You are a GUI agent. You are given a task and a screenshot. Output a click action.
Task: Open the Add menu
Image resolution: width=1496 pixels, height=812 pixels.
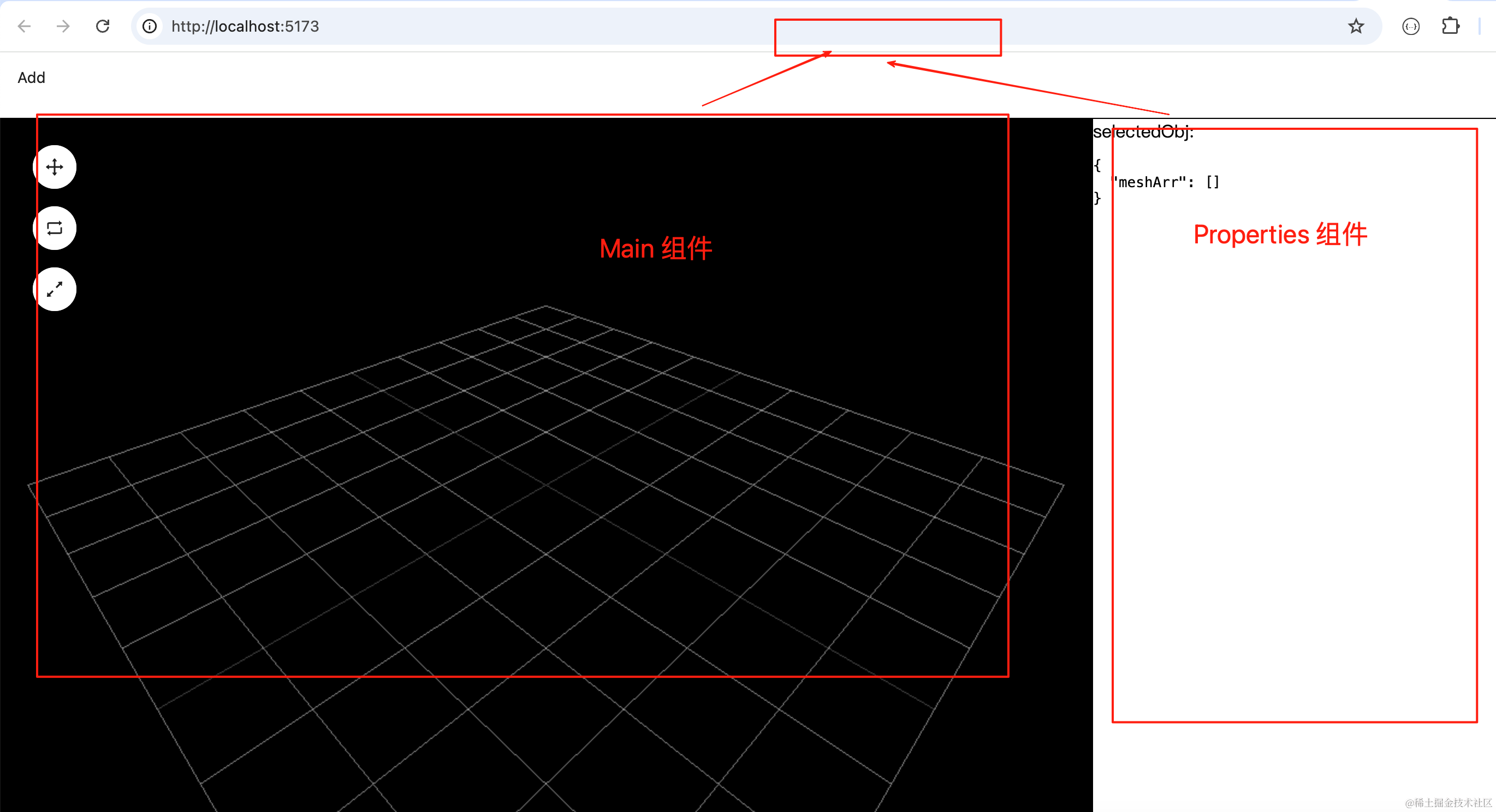pyautogui.click(x=31, y=78)
